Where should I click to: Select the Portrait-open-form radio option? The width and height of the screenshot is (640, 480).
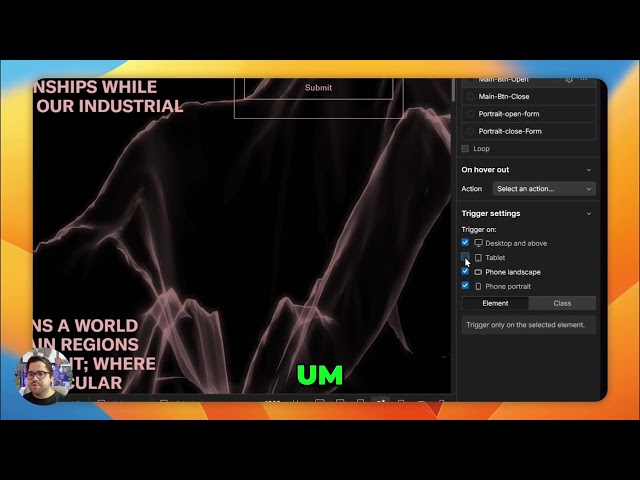(470, 114)
